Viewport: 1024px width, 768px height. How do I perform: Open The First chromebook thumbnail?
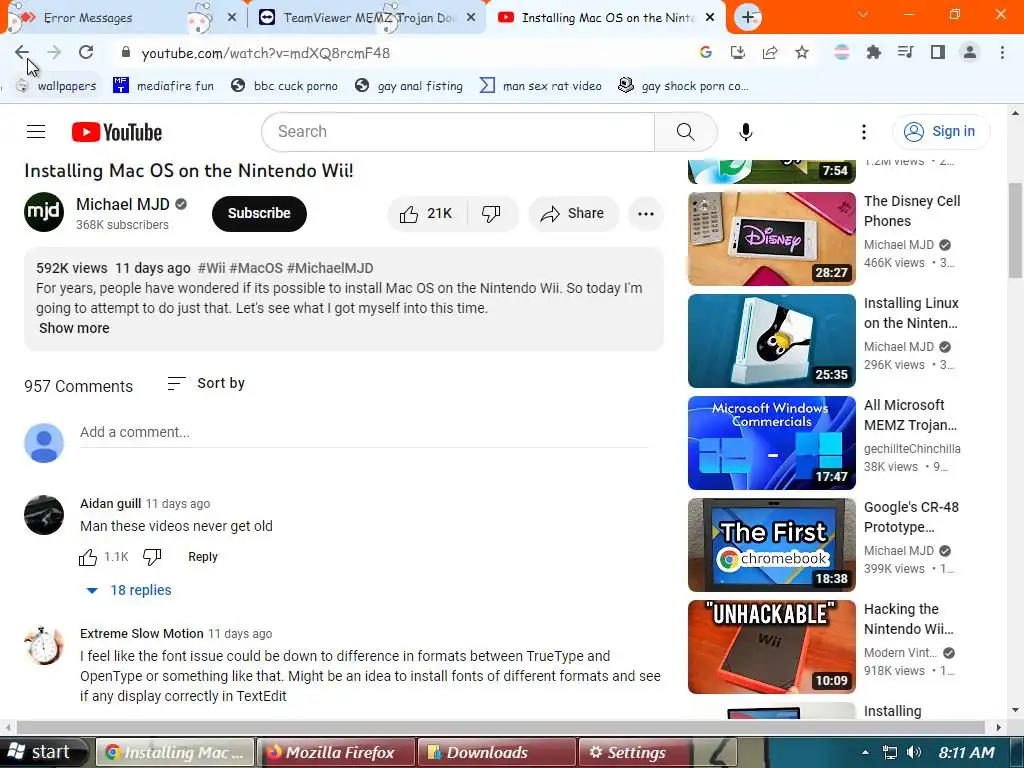coord(771,545)
